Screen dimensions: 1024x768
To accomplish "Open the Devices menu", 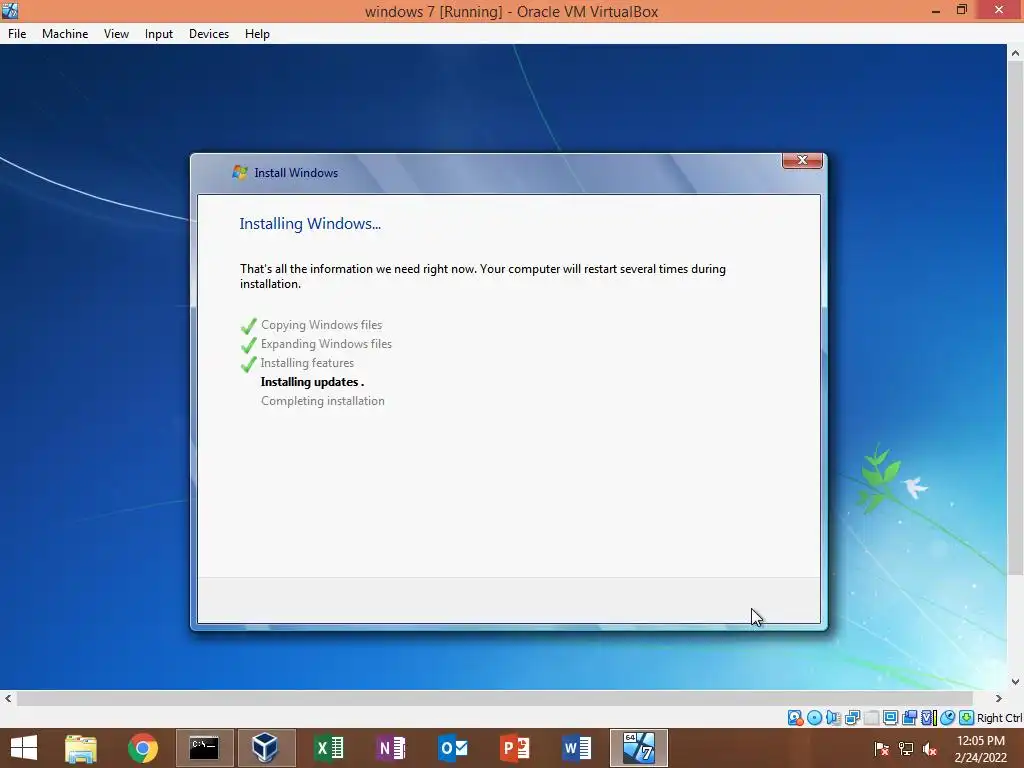I will tap(208, 34).
